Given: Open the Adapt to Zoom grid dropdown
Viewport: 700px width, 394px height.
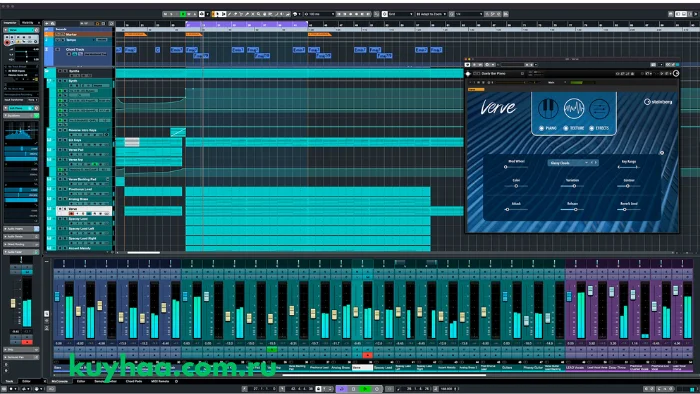Looking at the screenshot, I should click(431, 14).
